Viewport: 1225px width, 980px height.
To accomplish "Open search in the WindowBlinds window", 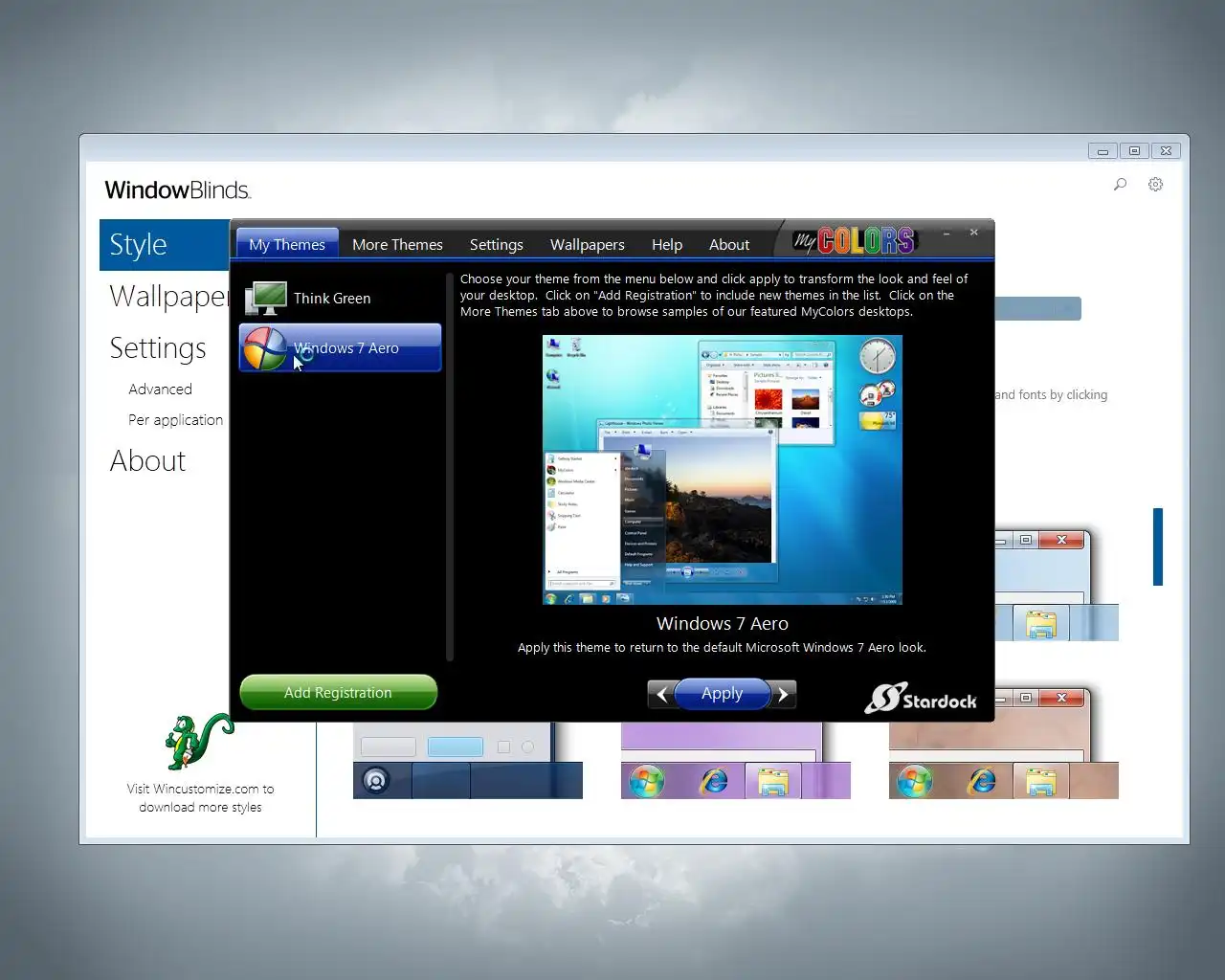I will pos(1120,184).
